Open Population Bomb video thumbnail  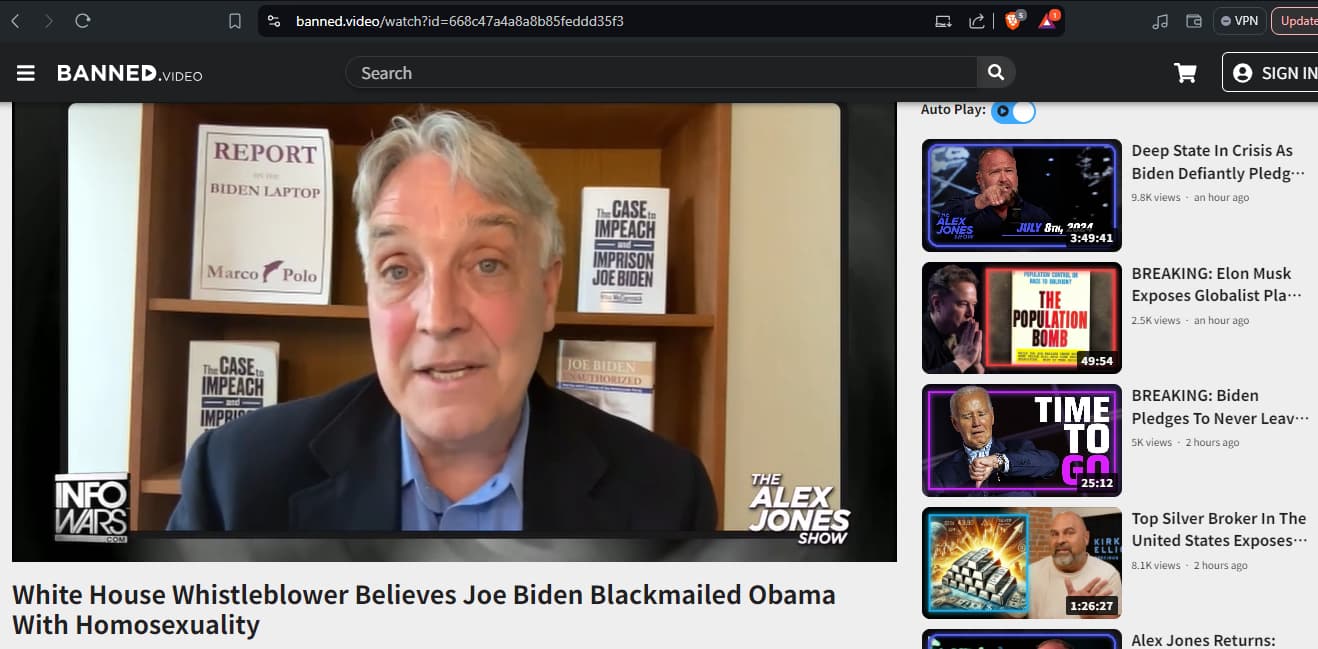click(1022, 318)
